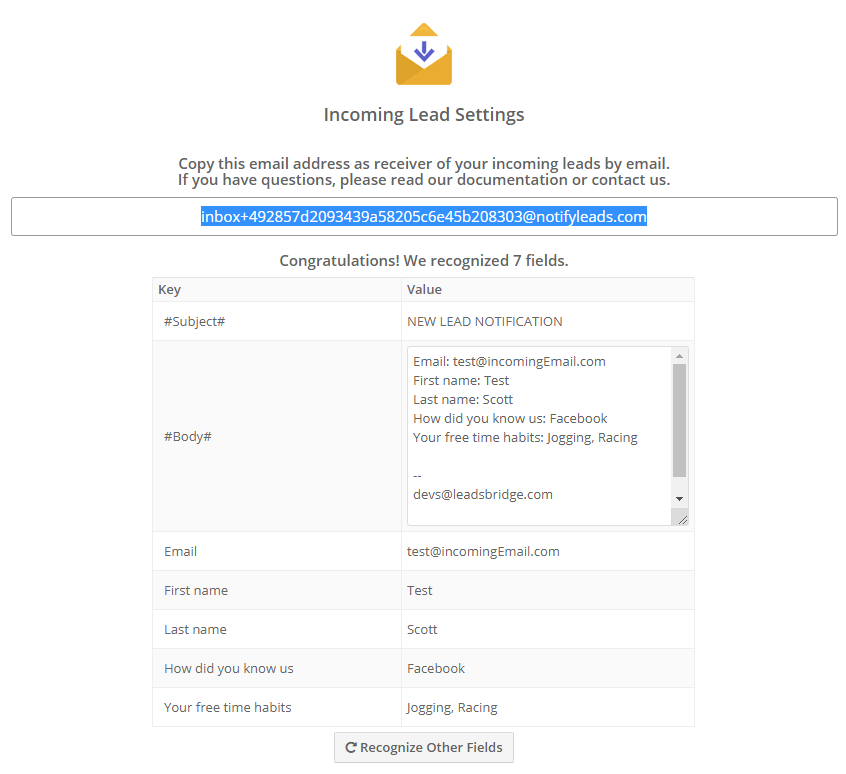Click the textarea resize handle corner
846x774 pixels.
pos(682,520)
